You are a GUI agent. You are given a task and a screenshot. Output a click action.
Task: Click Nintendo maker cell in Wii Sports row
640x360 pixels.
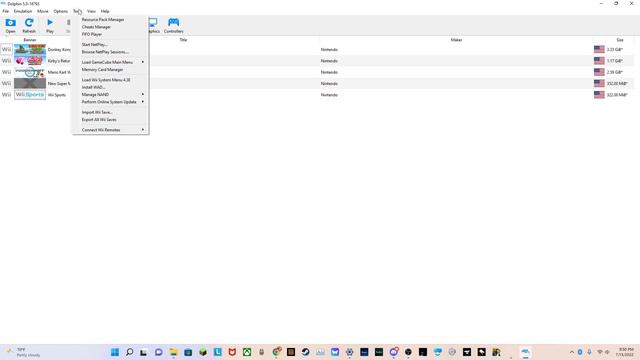pos(329,95)
